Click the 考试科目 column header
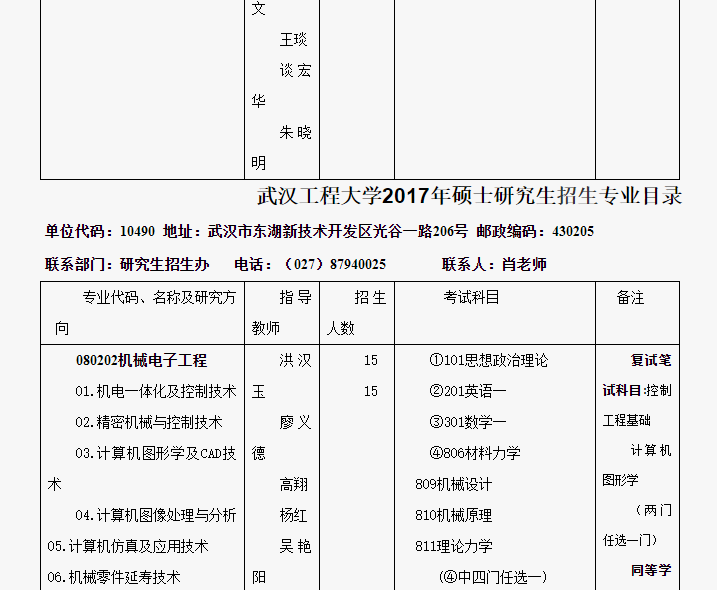The width and height of the screenshot is (717, 590). [471, 297]
